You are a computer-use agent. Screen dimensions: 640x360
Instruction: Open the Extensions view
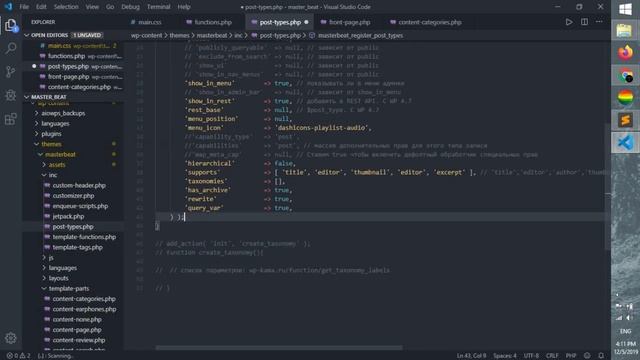click(11, 119)
